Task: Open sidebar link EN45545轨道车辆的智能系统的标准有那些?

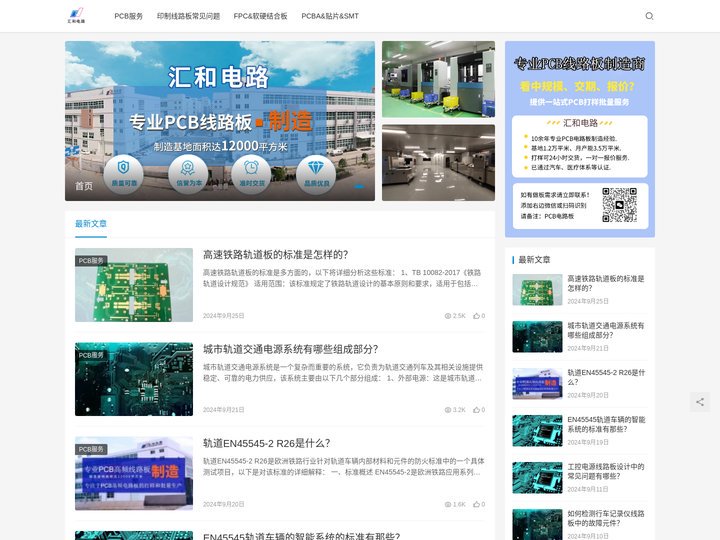Action: click(x=606, y=424)
